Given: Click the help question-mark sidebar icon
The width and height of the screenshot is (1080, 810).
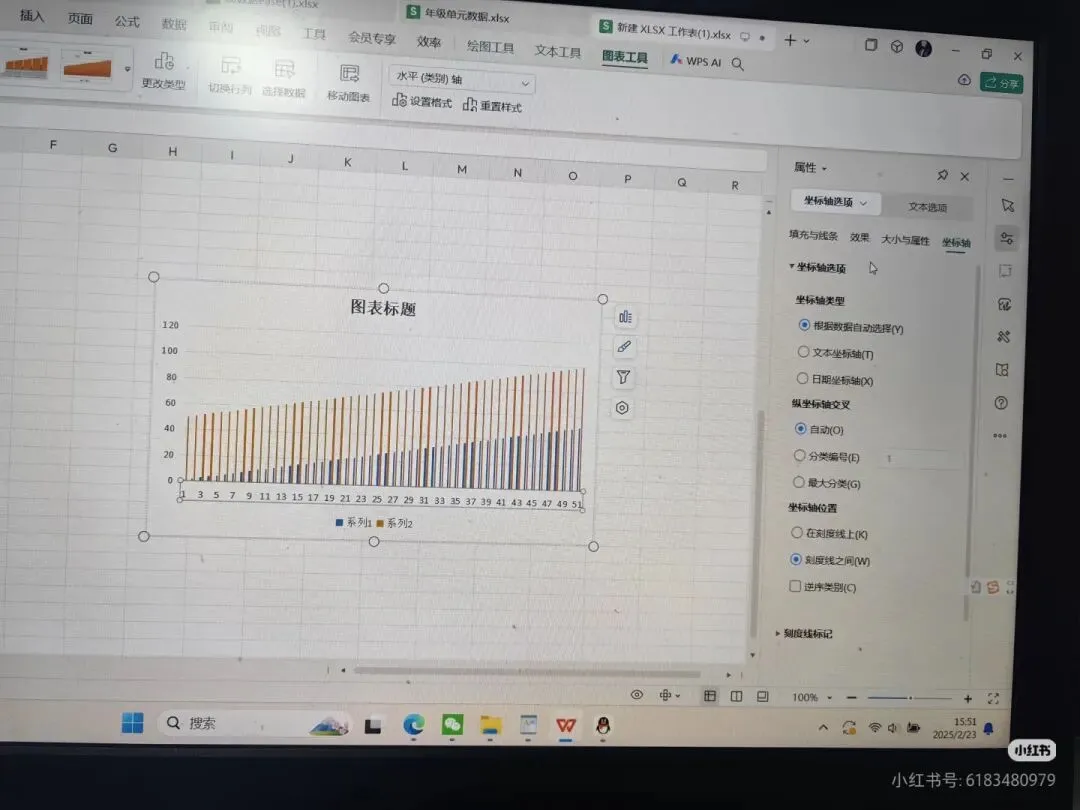Looking at the screenshot, I should click(x=1001, y=403).
